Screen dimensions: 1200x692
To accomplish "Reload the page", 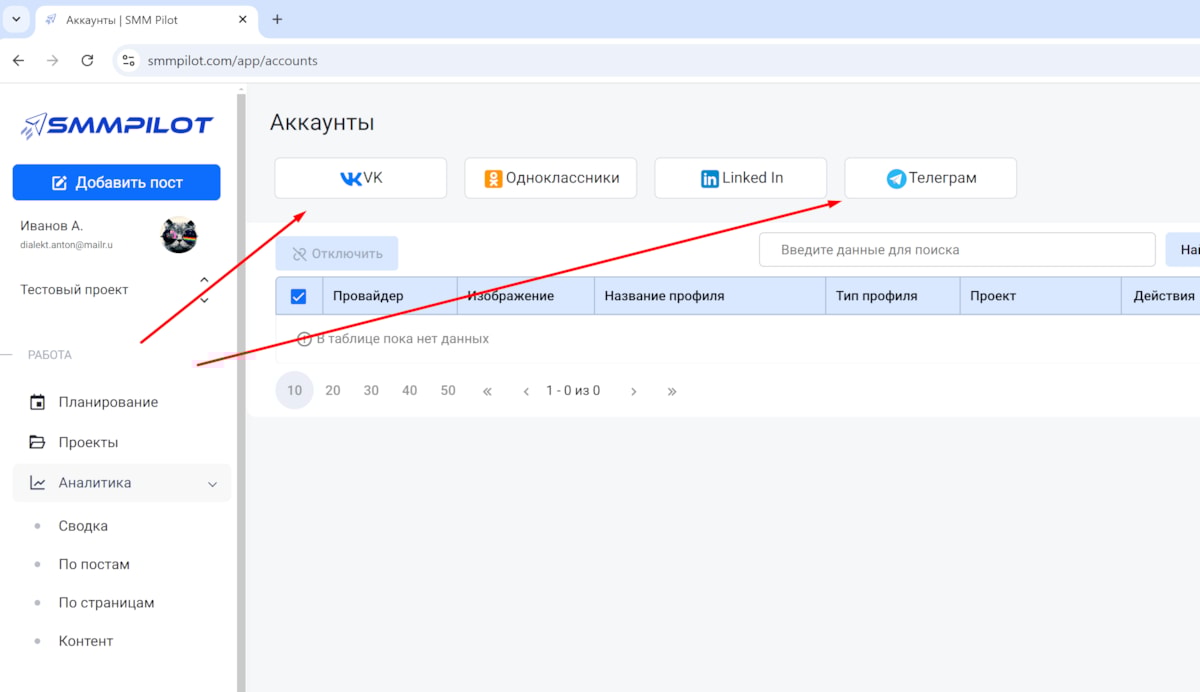I will pyautogui.click(x=87, y=60).
